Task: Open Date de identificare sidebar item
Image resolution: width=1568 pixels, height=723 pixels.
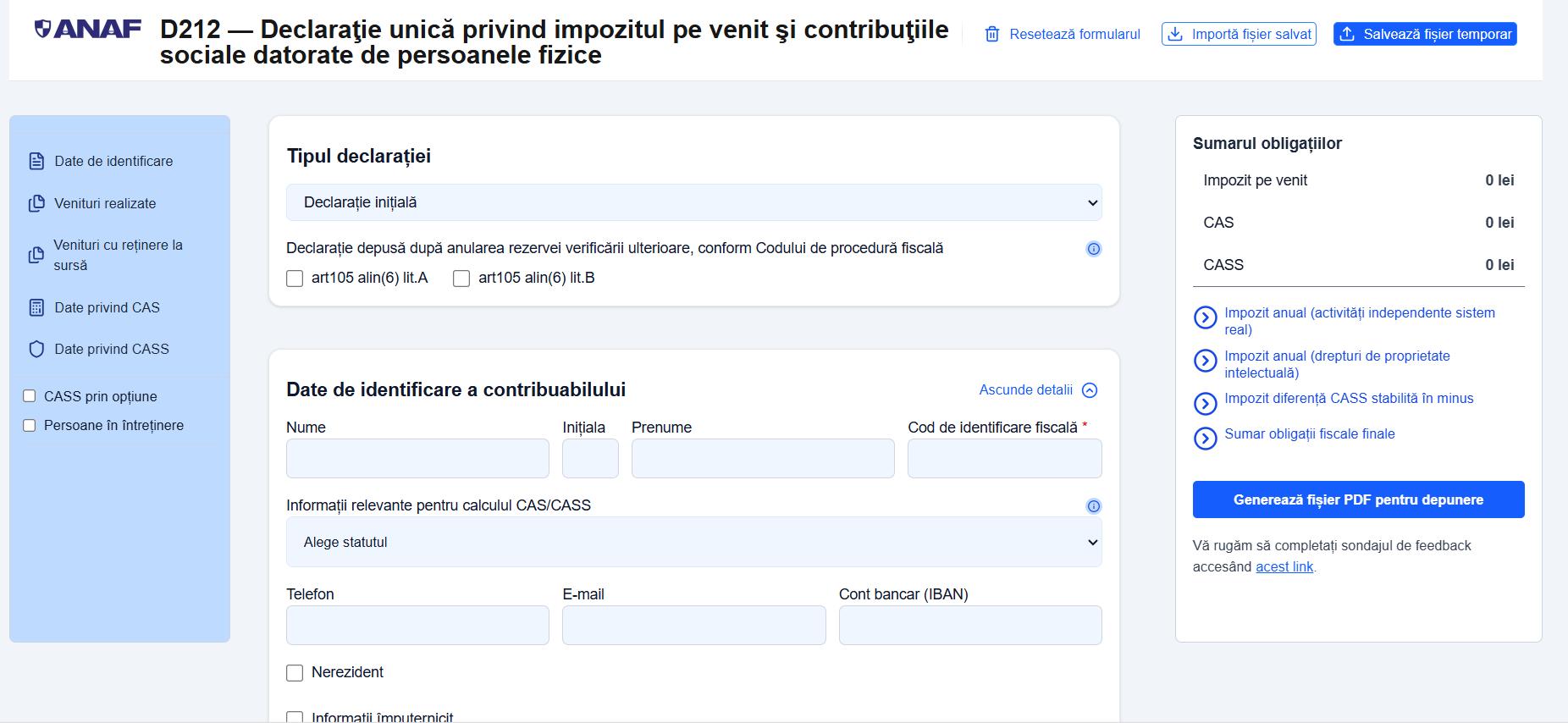Action: [x=113, y=161]
